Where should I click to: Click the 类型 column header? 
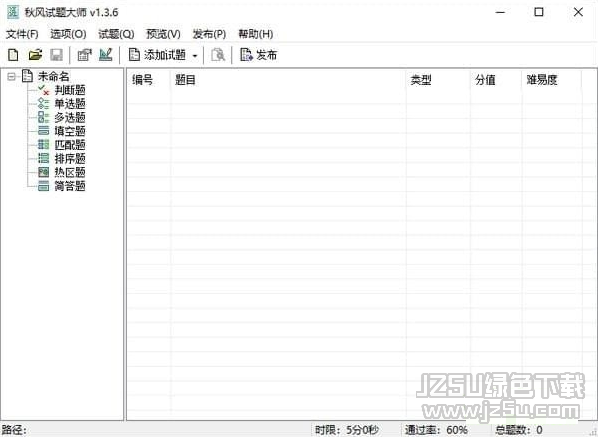tap(439, 80)
